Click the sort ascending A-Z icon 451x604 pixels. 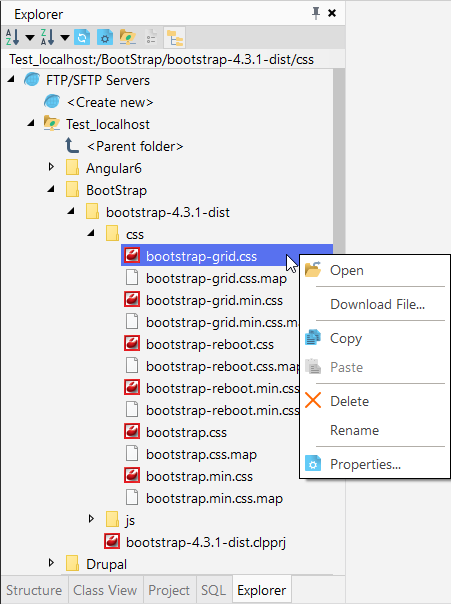pos(12,37)
